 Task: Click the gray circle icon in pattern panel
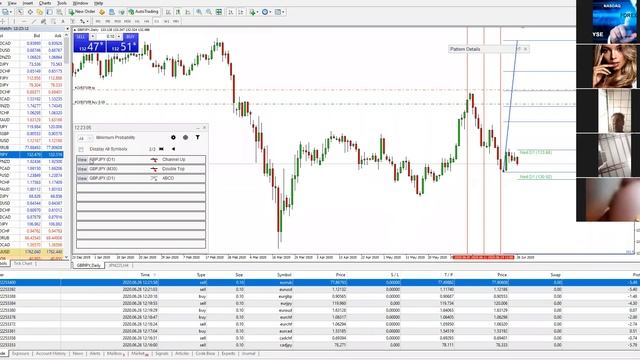185,138
